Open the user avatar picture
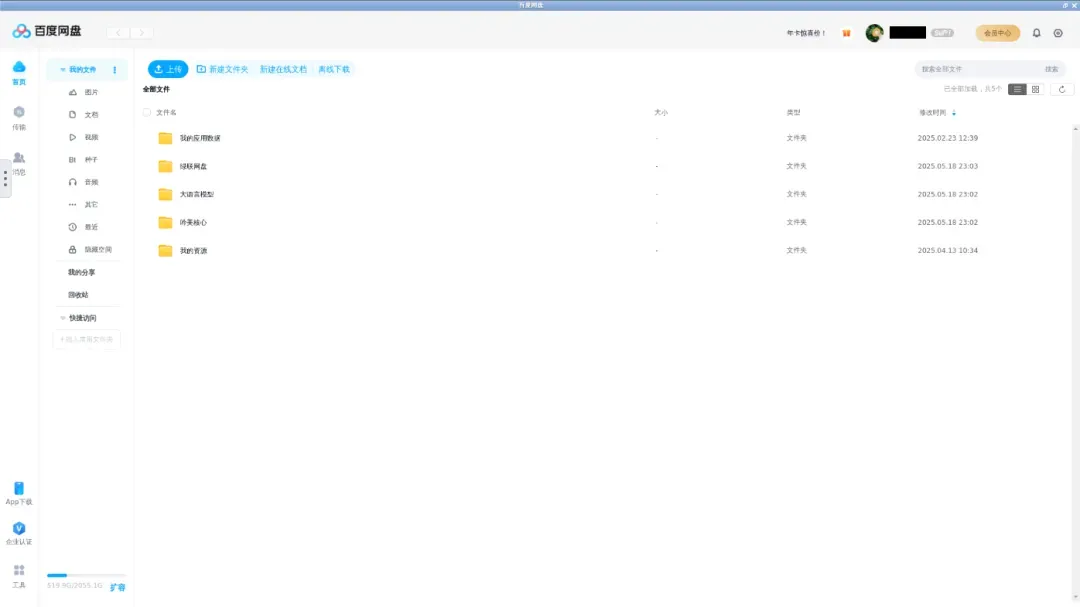The width and height of the screenshot is (1080, 607). coord(875,33)
